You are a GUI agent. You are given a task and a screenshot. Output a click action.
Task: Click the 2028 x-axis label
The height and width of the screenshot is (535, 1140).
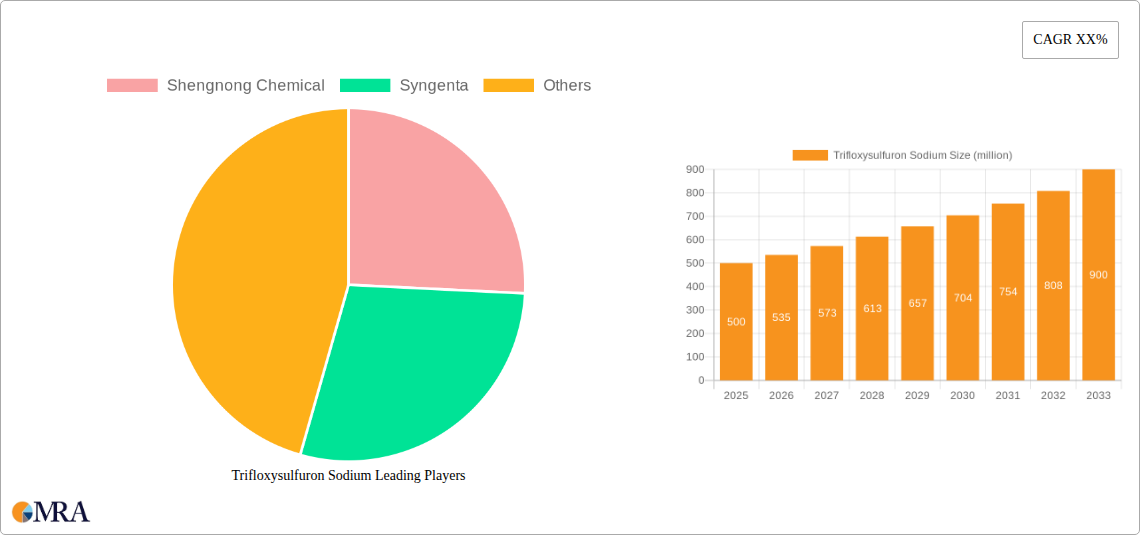pos(872,396)
